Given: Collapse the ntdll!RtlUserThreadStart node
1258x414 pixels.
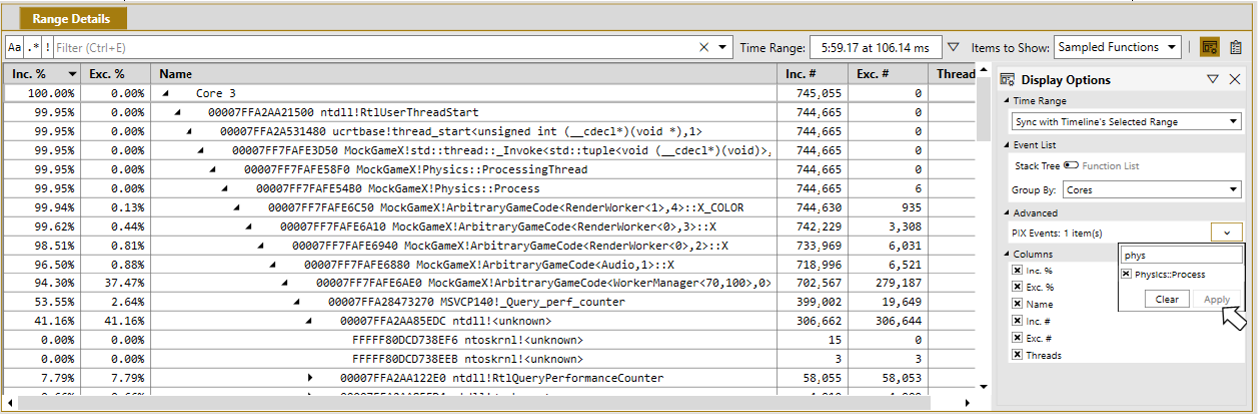Looking at the screenshot, I should click(177, 112).
